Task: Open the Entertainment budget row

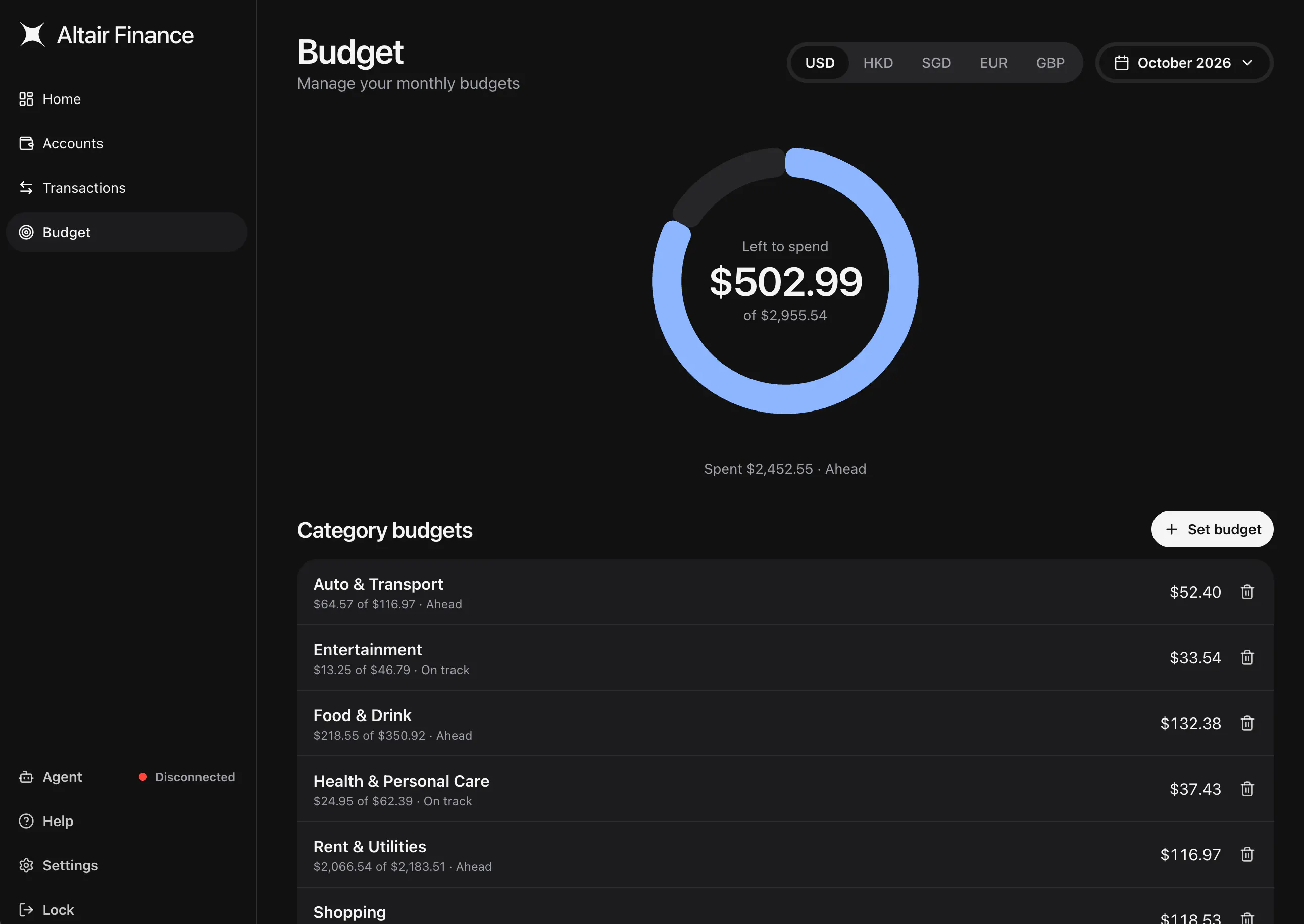Action: click(785, 658)
